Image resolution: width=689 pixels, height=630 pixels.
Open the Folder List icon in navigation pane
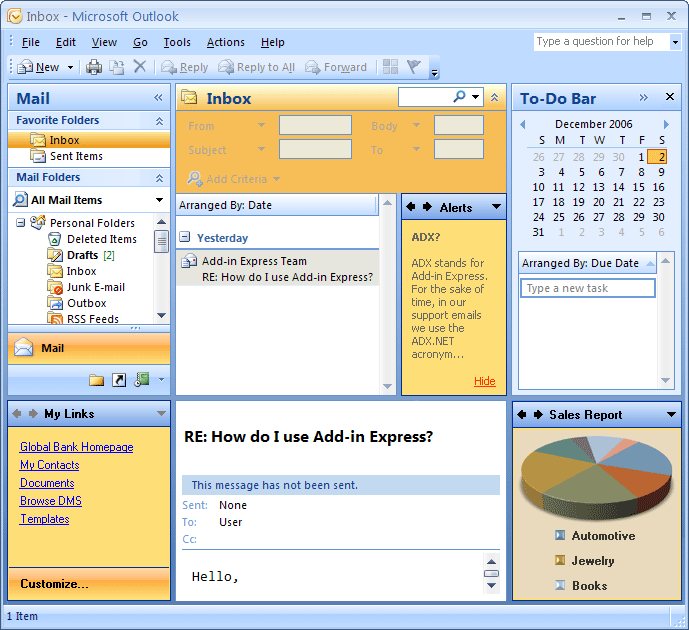click(x=96, y=380)
